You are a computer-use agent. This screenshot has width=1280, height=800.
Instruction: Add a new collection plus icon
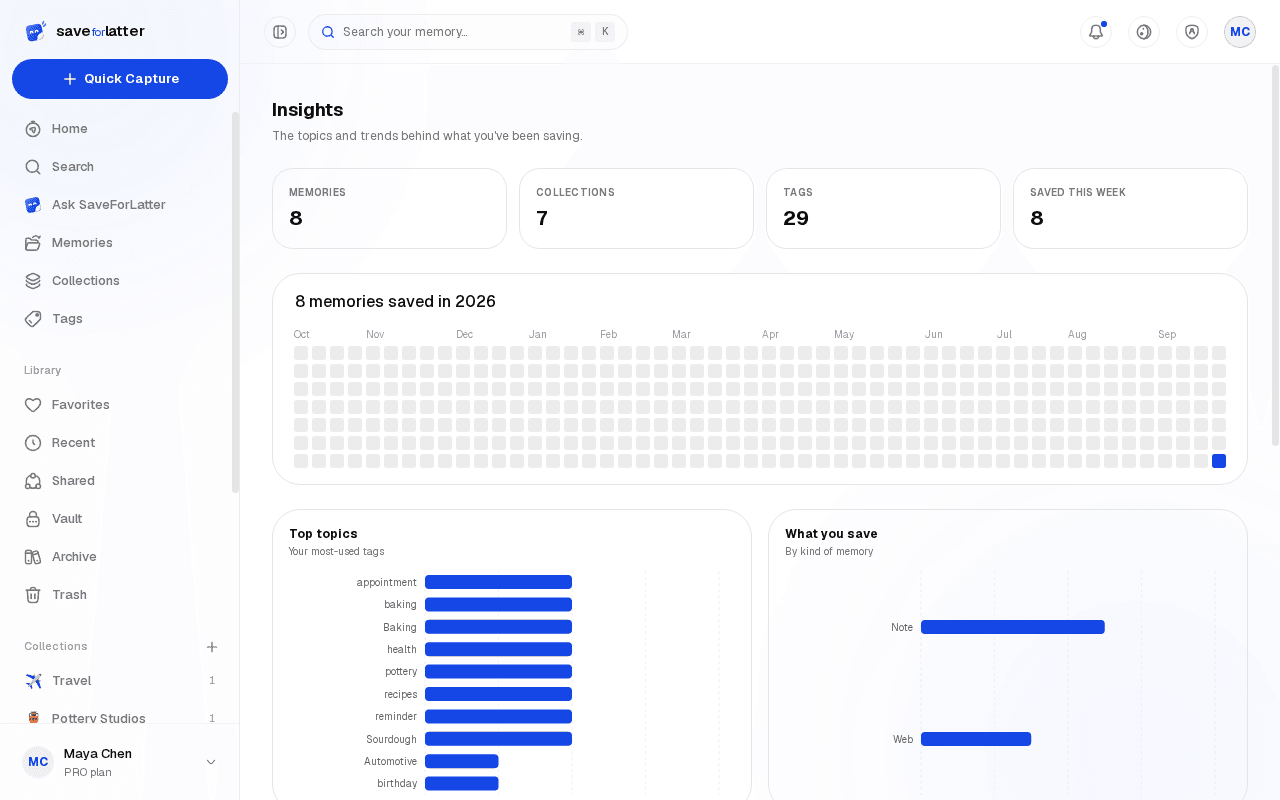(212, 647)
